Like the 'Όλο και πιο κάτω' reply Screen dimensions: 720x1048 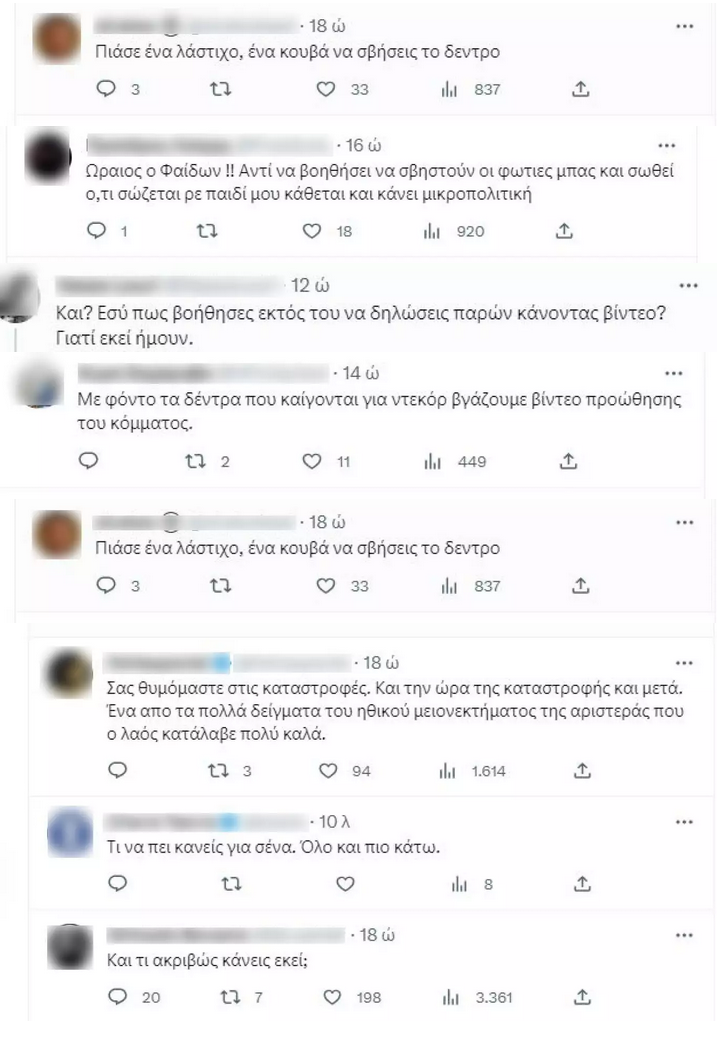click(345, 884)
